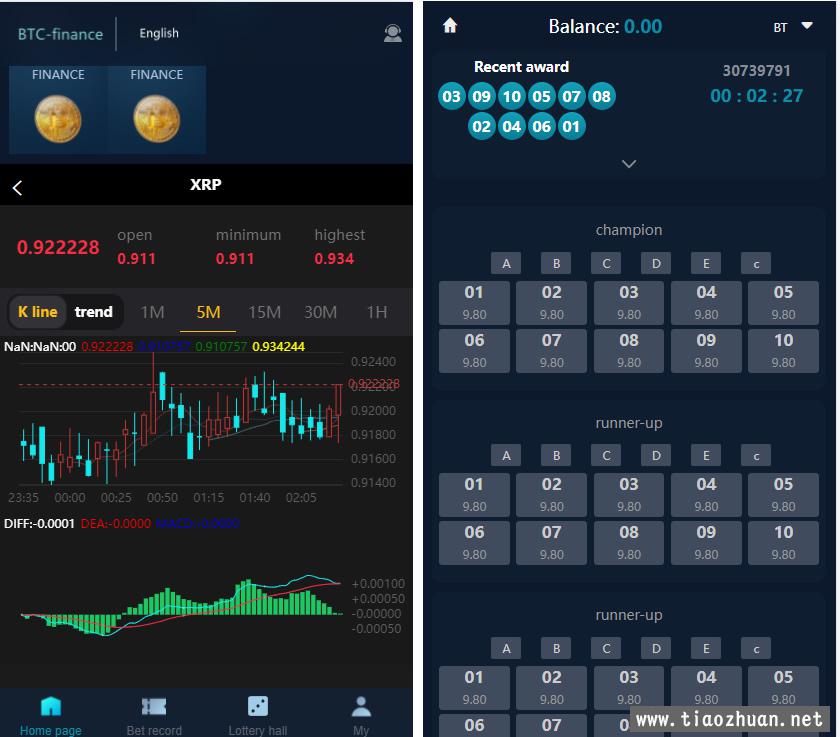
Task: Open customer support headset icon
Action: point(393,33)
